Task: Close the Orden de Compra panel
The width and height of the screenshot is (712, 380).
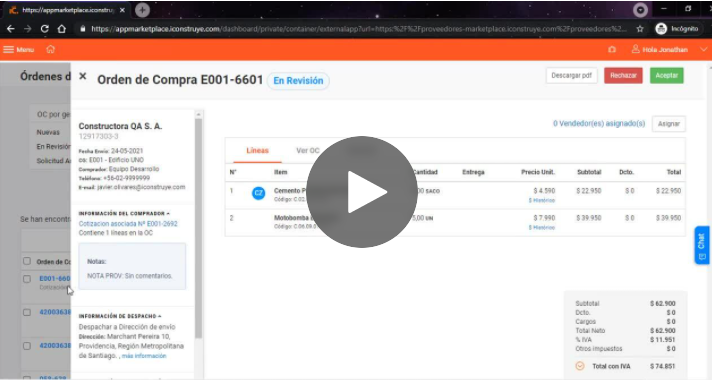Action: coord(83,76)
